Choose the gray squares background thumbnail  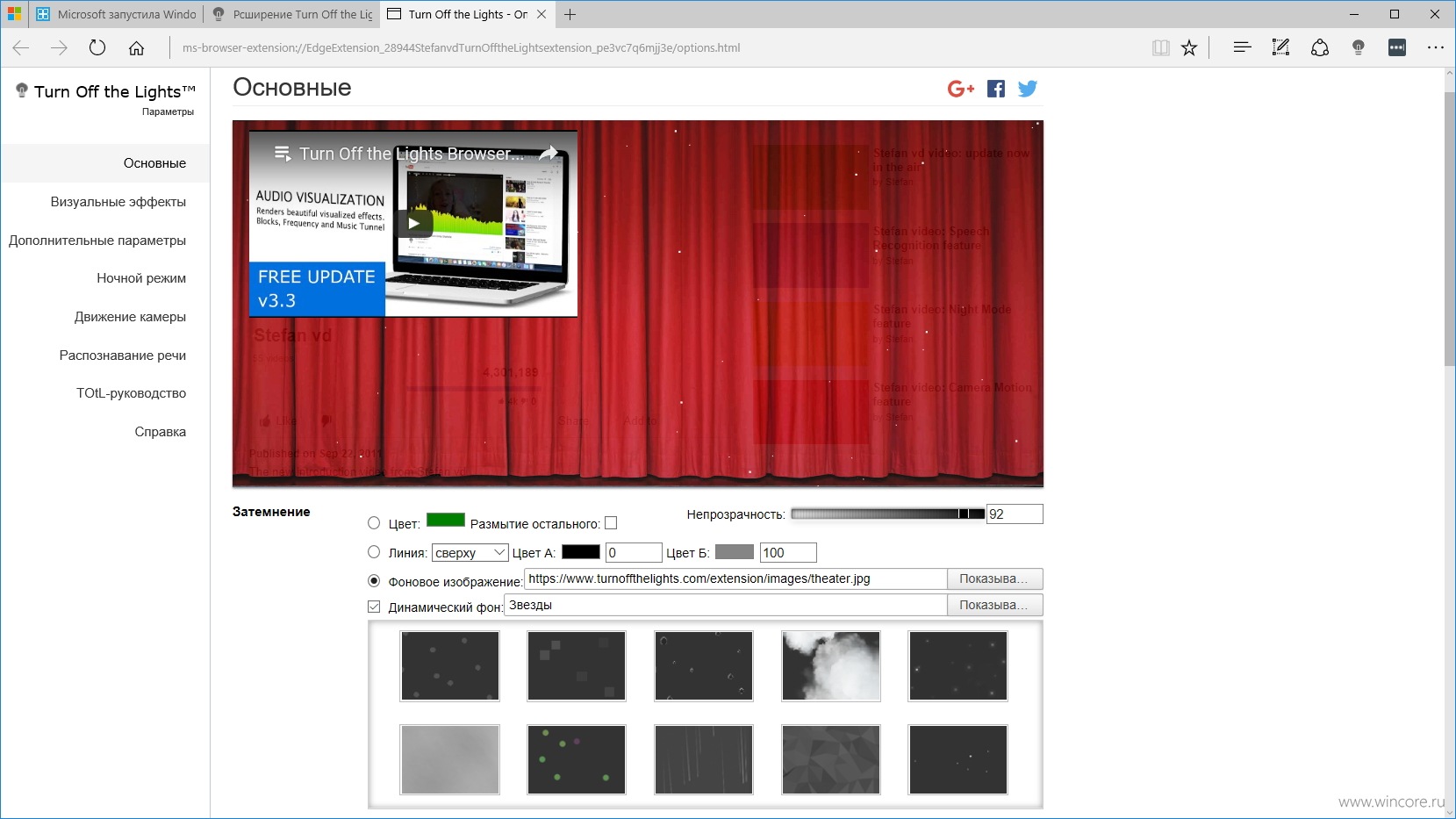(x=577, y=666)
